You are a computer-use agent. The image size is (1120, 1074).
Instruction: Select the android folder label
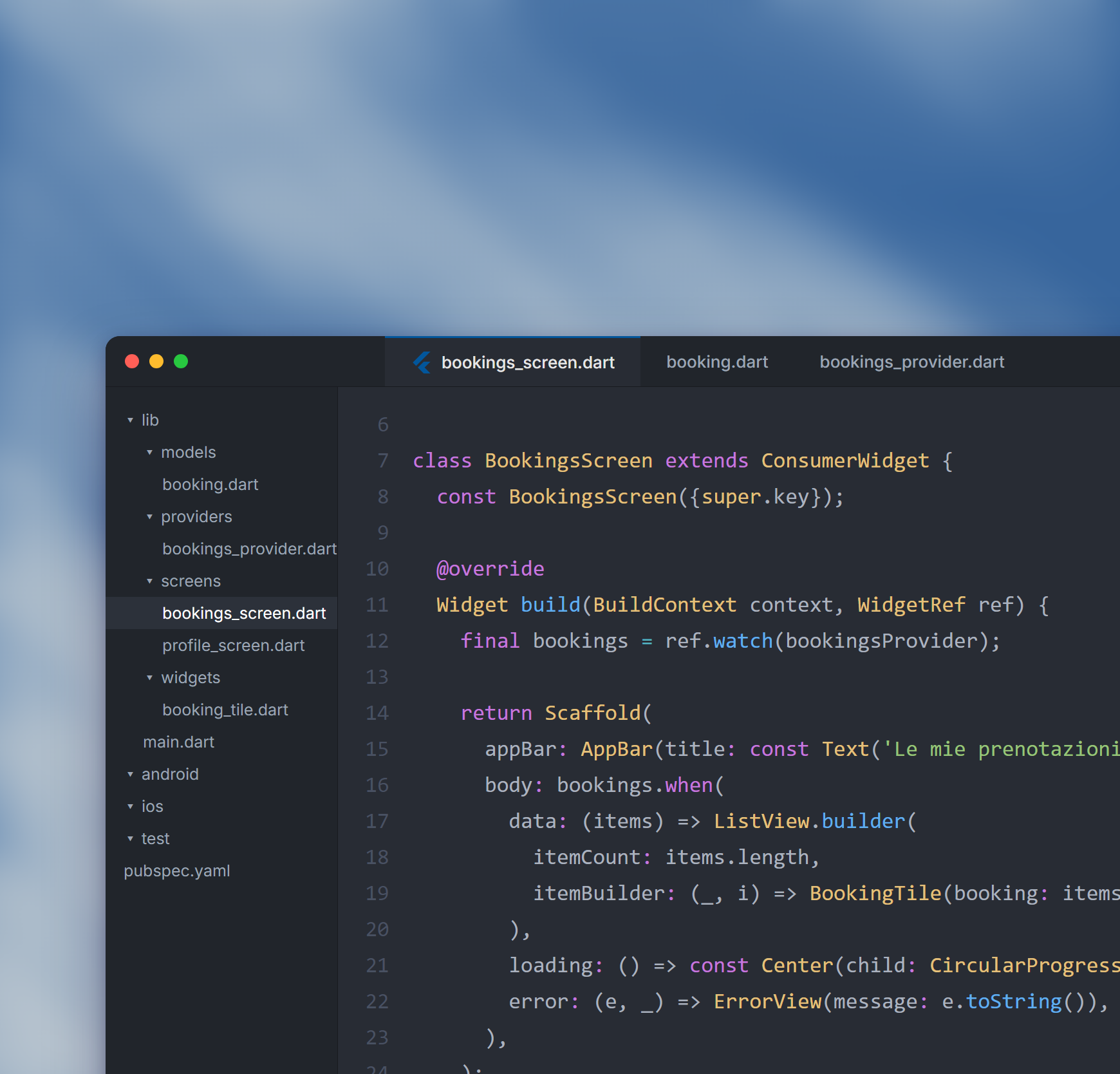(x=170, y=774)
